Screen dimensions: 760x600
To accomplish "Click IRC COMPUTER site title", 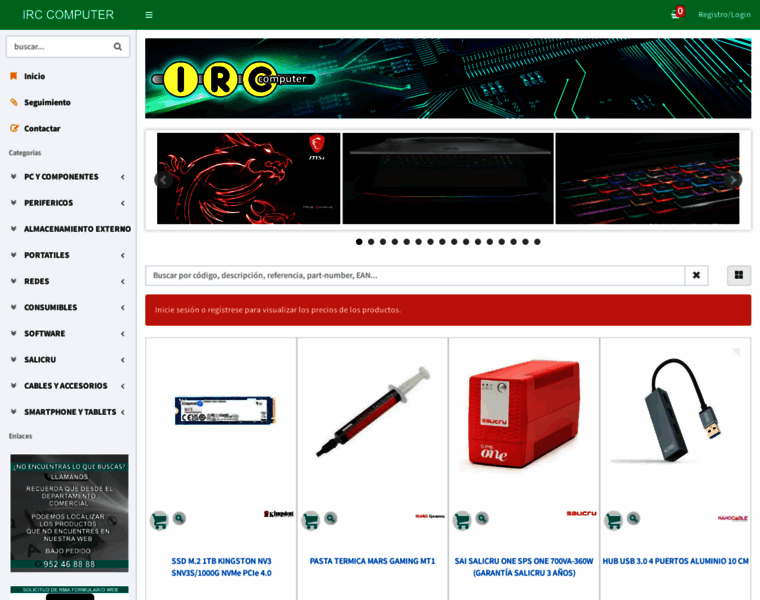I will [68, 15].
